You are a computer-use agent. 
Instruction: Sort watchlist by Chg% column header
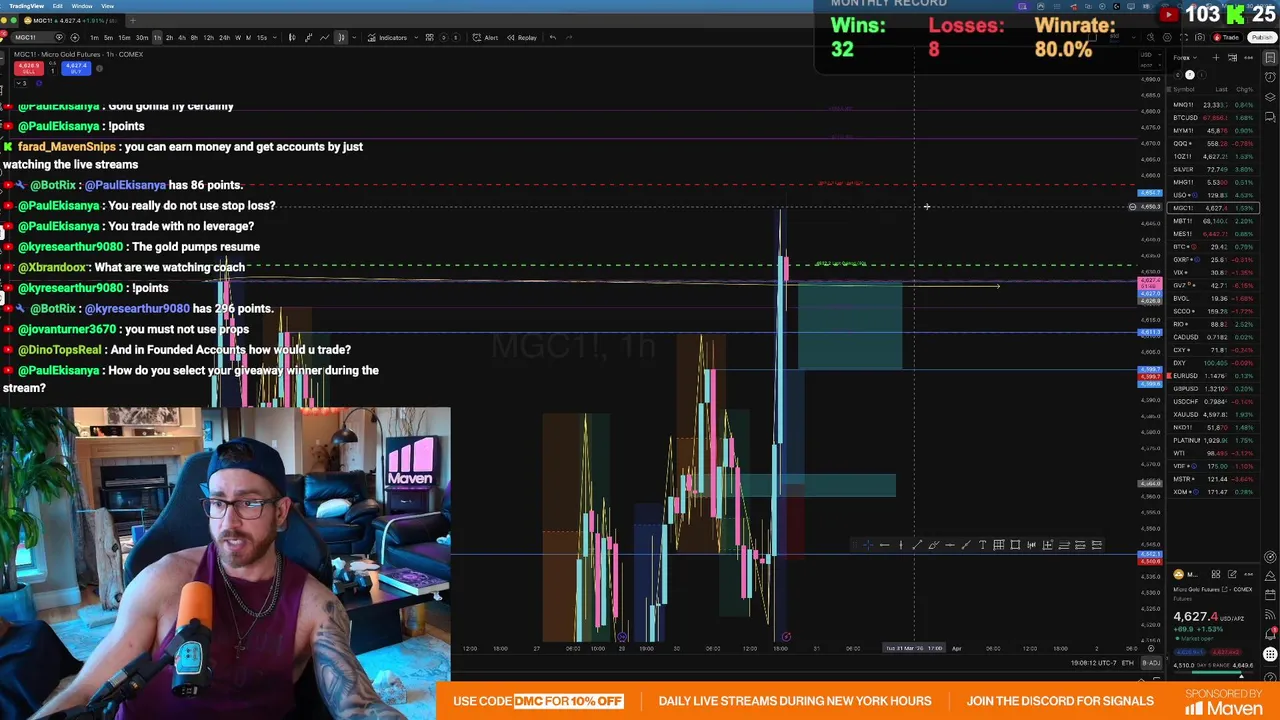coord(1245,89)
